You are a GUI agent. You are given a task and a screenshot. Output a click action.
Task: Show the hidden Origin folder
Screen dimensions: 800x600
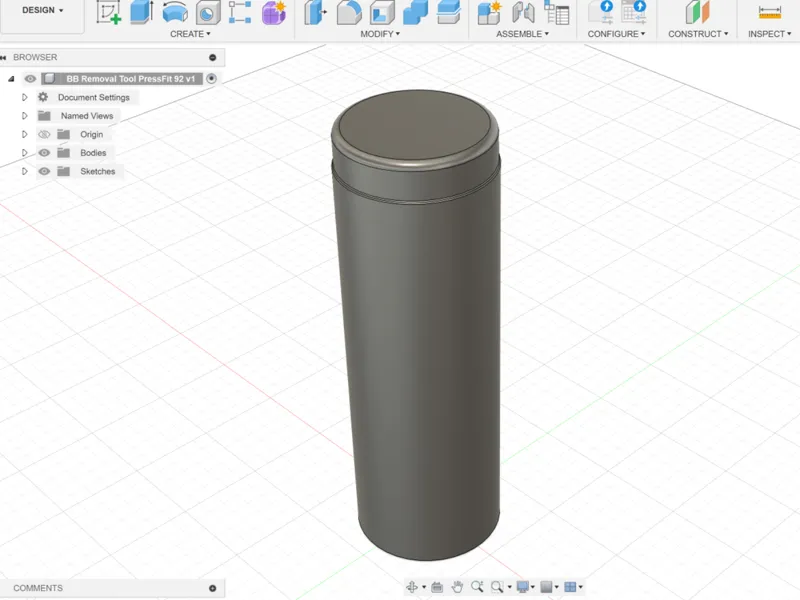[44, 134]
